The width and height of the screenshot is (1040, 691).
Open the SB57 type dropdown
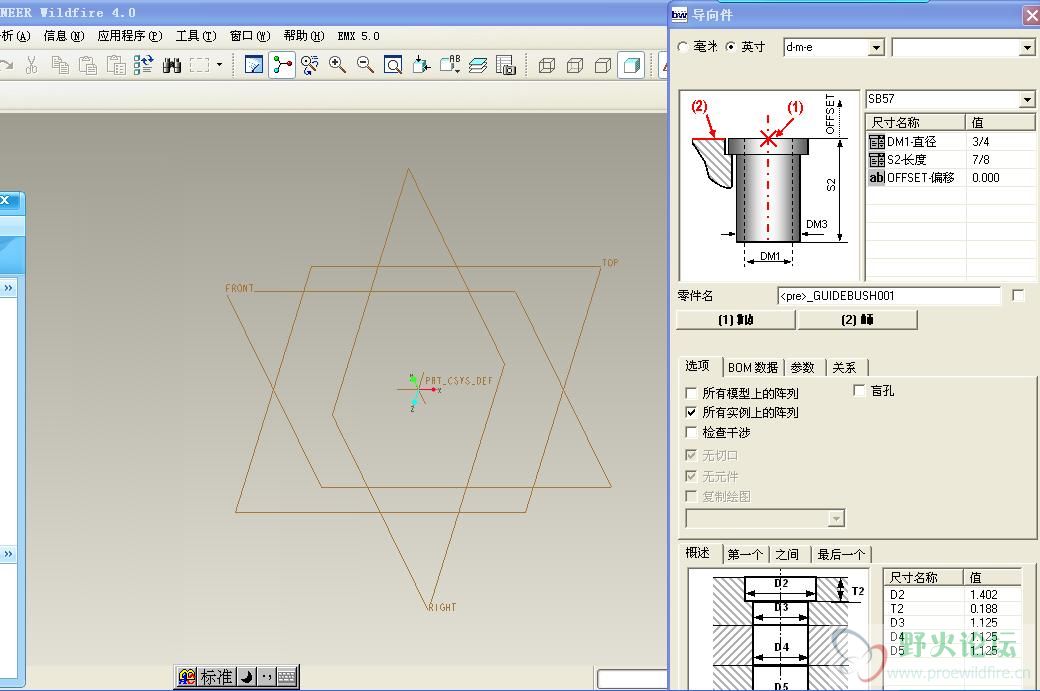pos(1027,99)
